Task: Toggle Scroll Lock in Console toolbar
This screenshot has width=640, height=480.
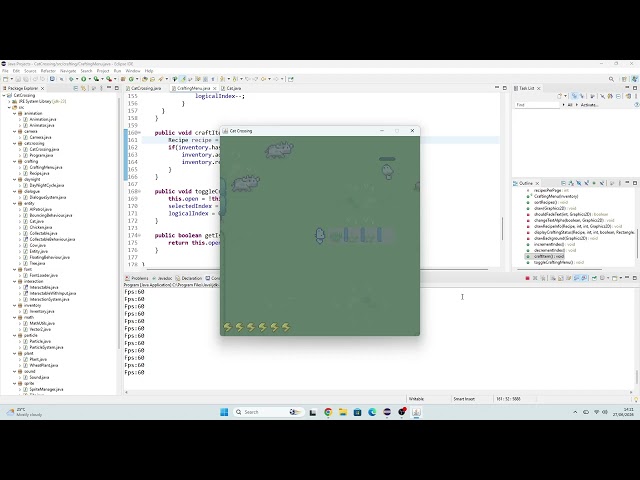Action: click(560, 278)
